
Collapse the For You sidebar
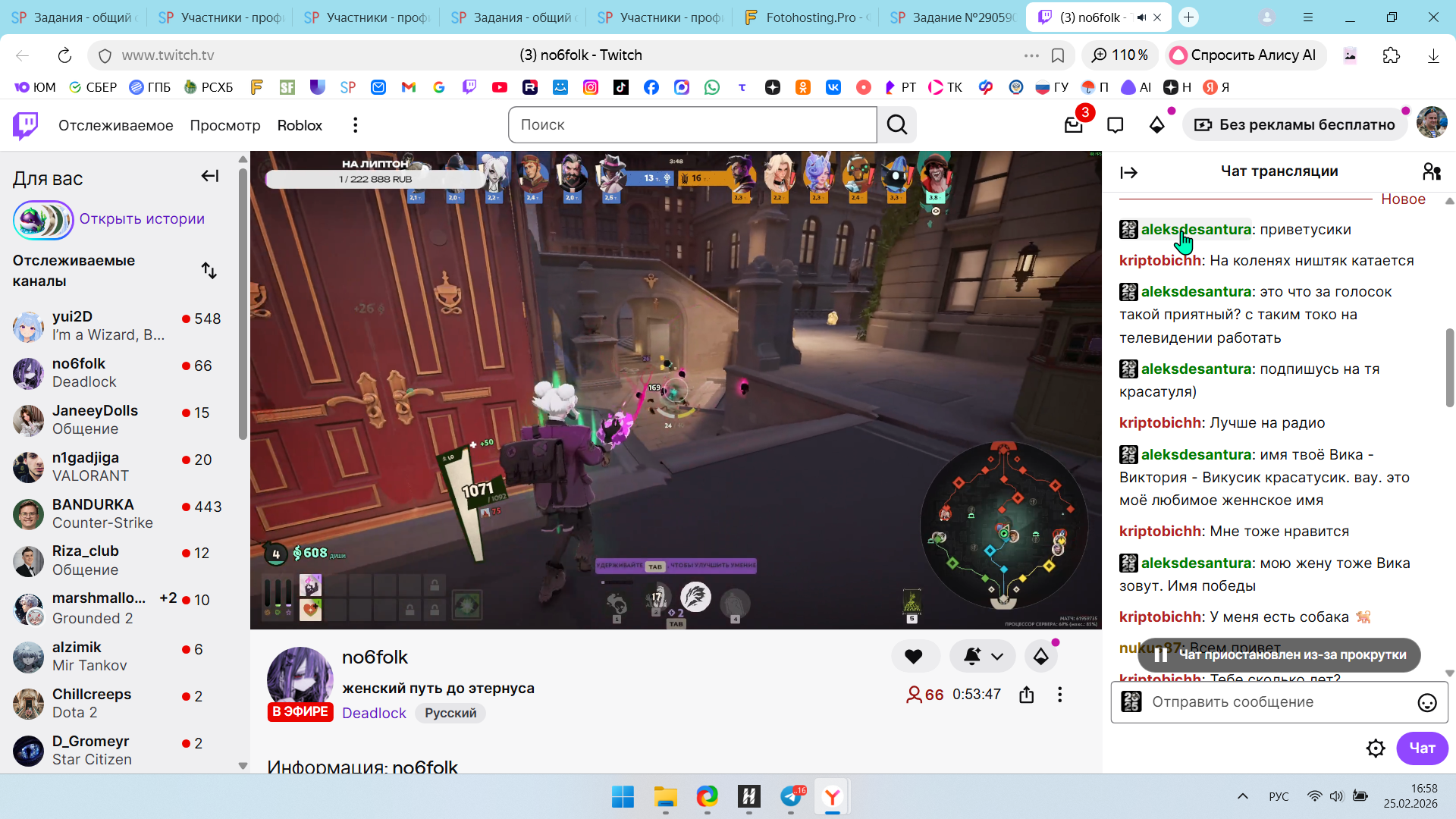209,176
